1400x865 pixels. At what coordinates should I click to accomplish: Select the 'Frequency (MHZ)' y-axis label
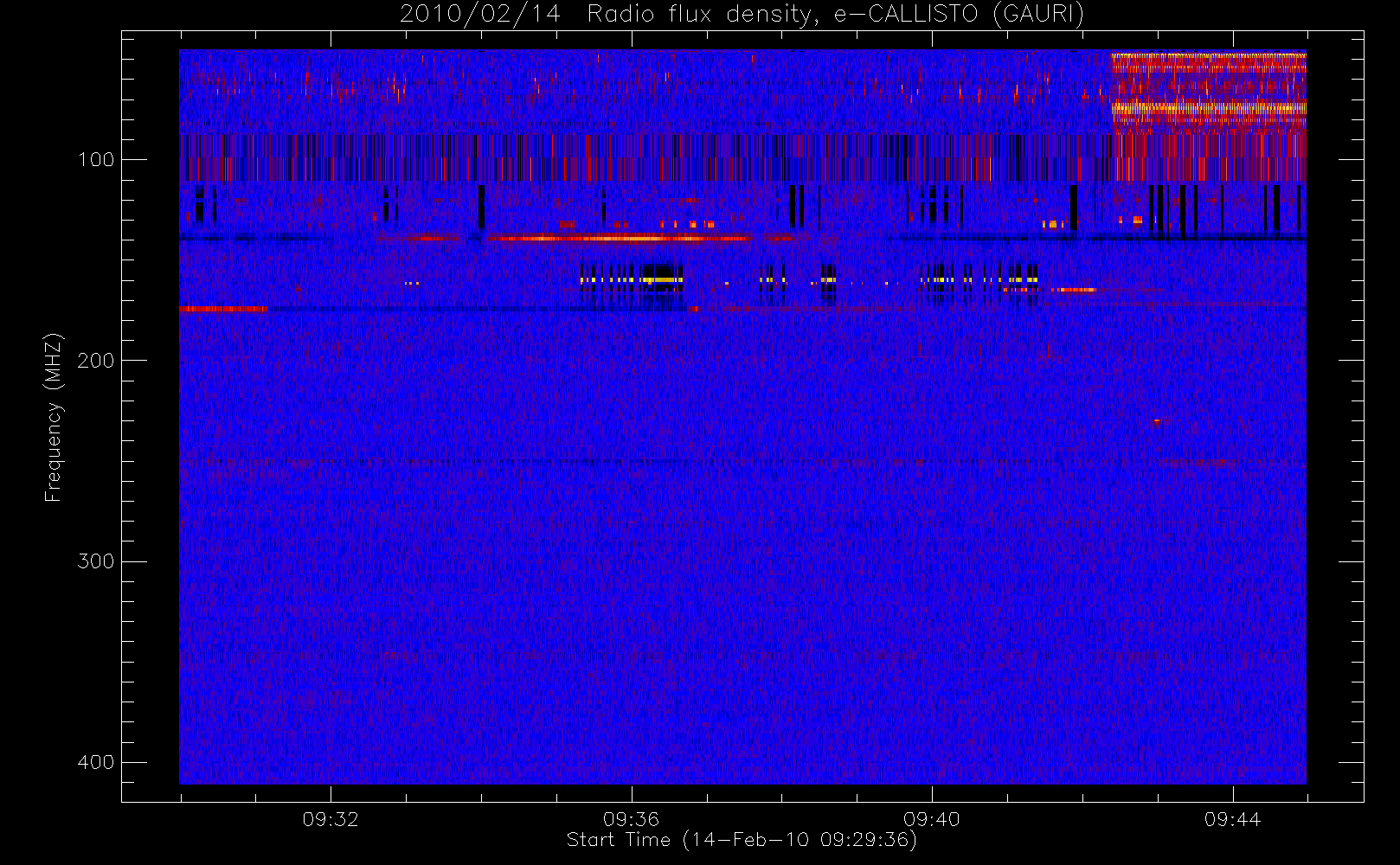click(x=54, y=417)
